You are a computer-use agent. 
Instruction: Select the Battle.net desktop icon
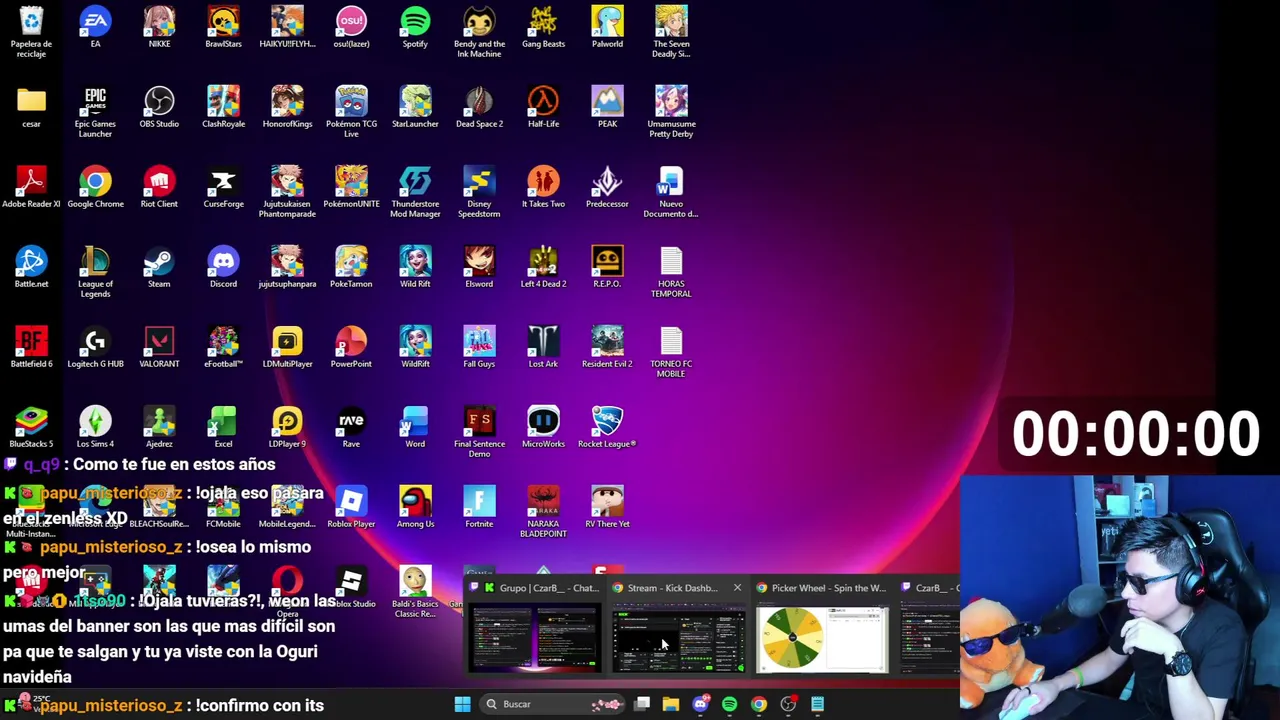[31, 267]
